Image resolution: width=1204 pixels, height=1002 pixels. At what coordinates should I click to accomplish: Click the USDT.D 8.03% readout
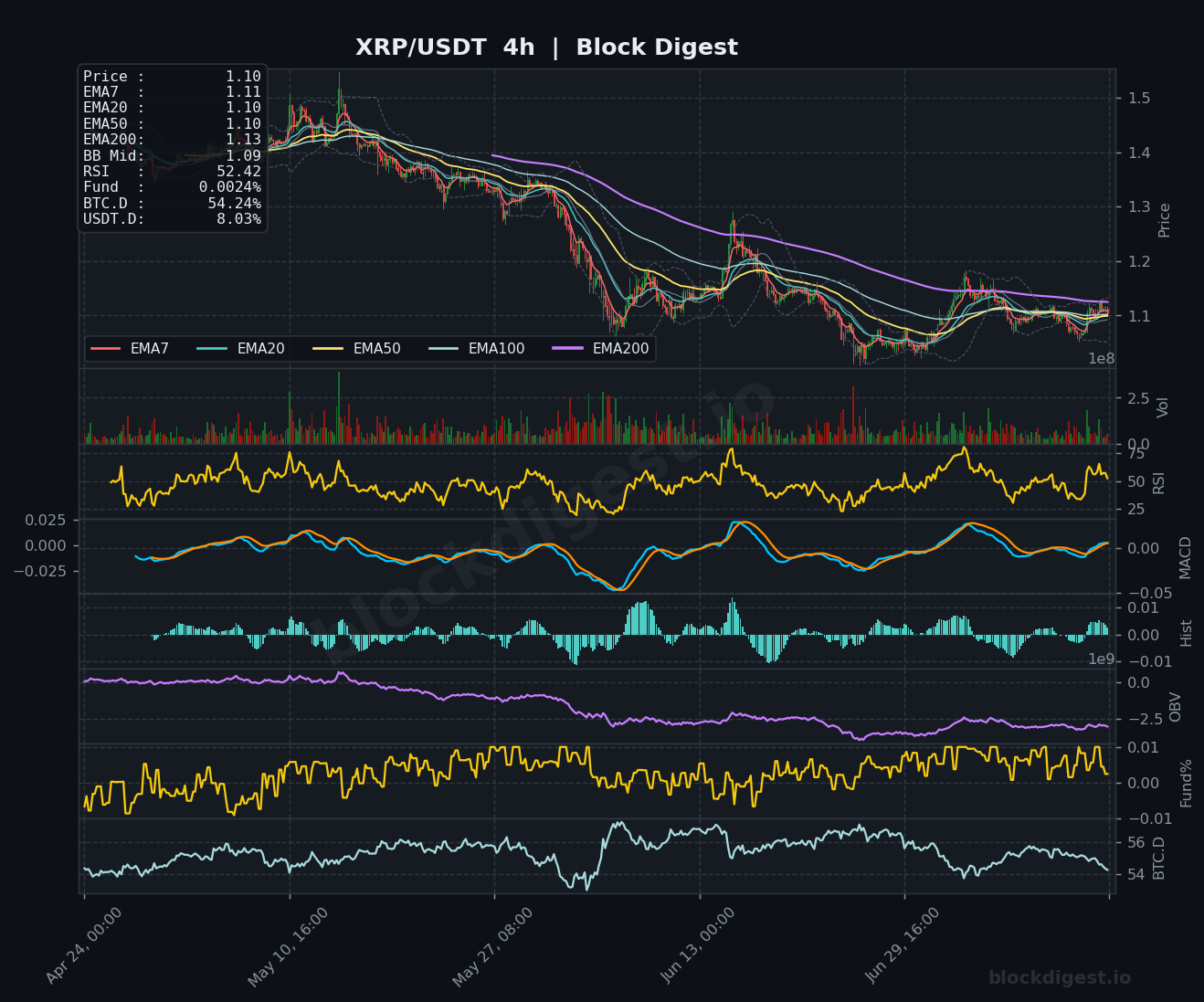coord(172,219)
